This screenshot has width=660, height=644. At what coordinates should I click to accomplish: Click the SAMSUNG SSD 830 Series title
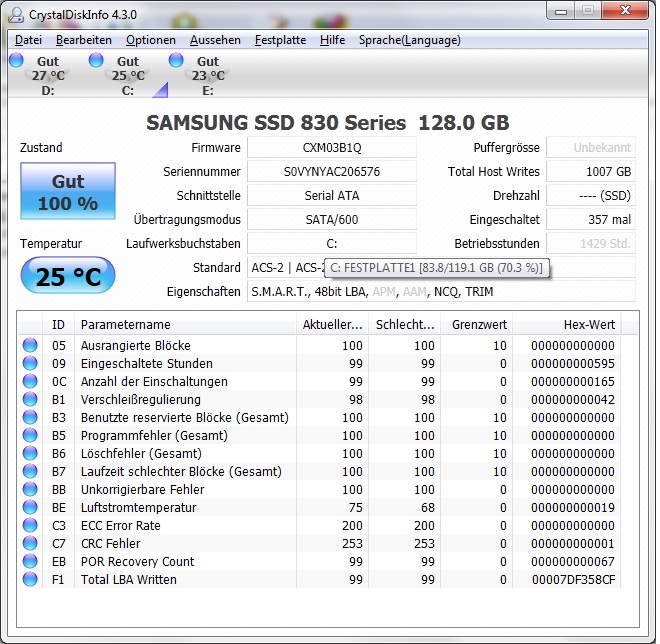click(328, 123)
